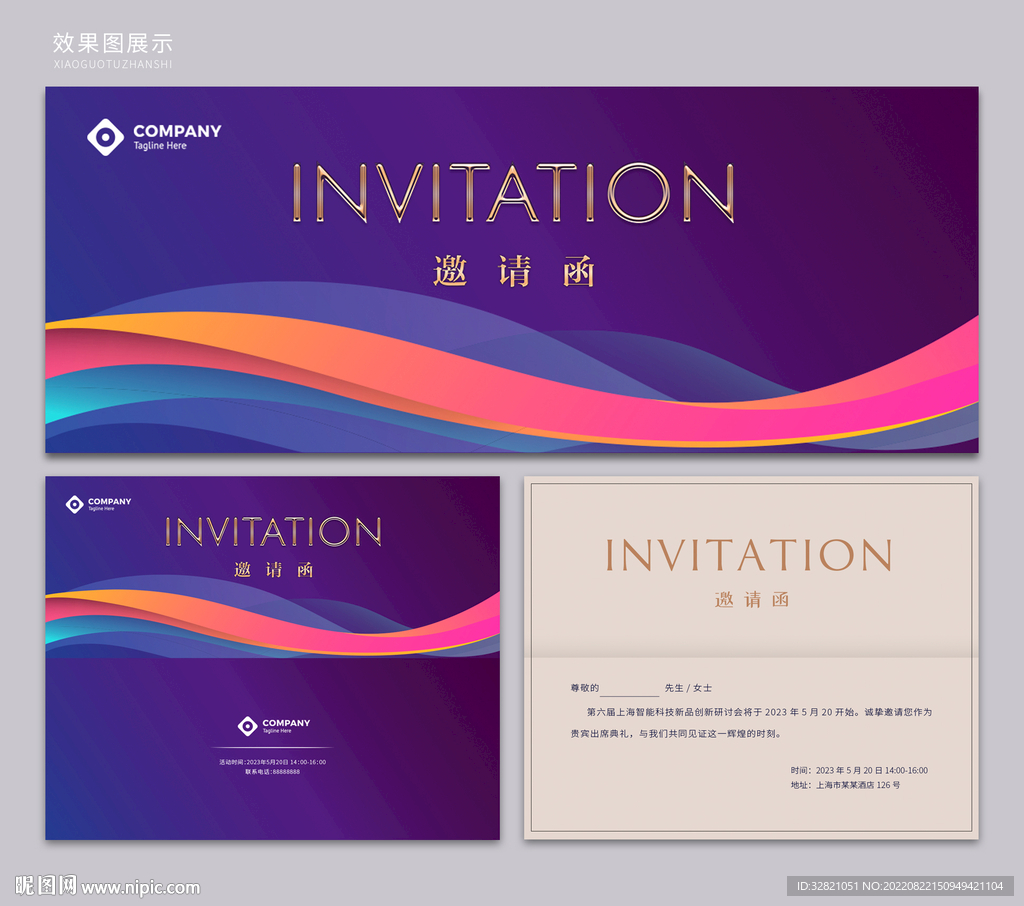The width and height of the screenshot is (1024, 906).
Task: Click the COMPANY text on folded card back
Action: click(286, 723)
